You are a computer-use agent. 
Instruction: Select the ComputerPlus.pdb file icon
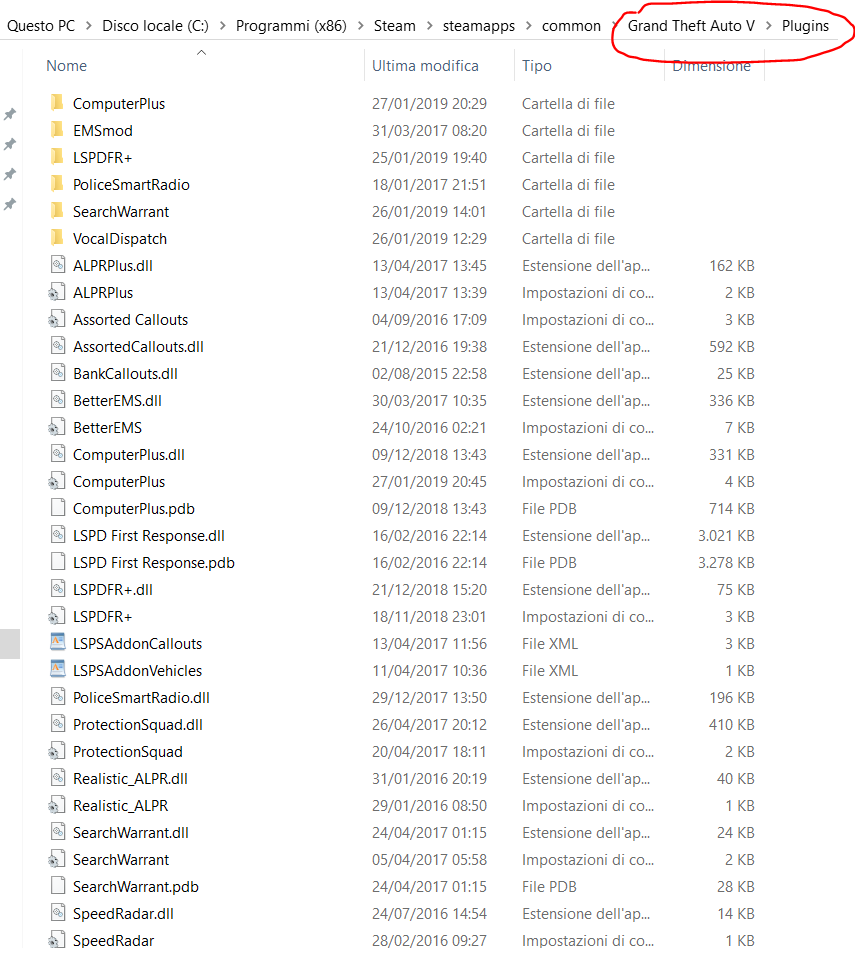click(57, 508)
